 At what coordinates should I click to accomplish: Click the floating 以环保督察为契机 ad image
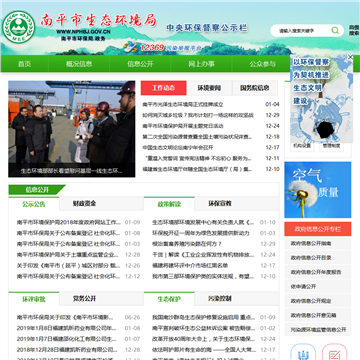click(321, 100)
